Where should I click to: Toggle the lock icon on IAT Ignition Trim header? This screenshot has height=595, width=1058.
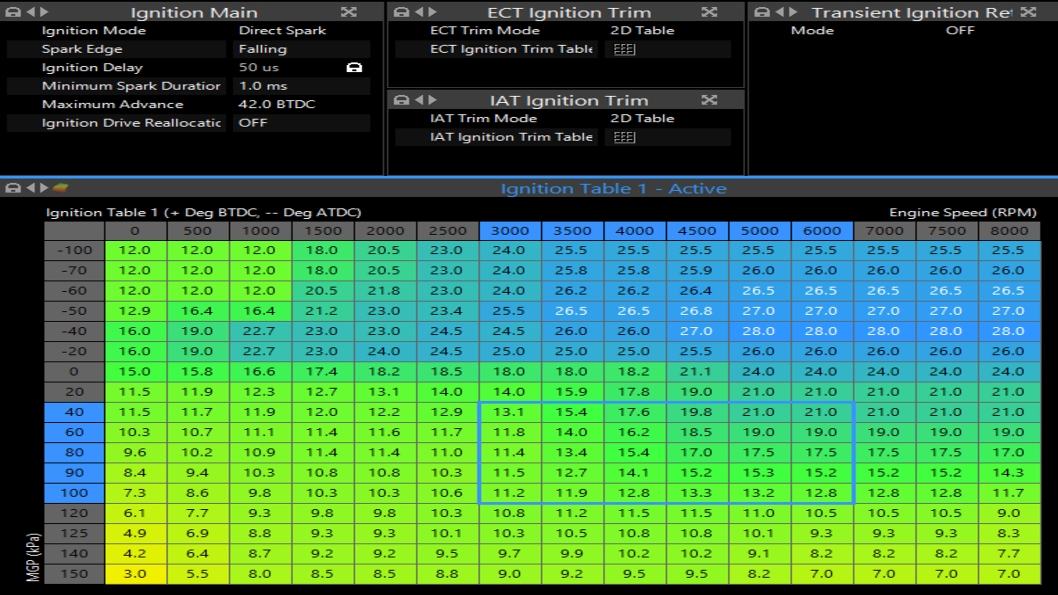(401, 100)
